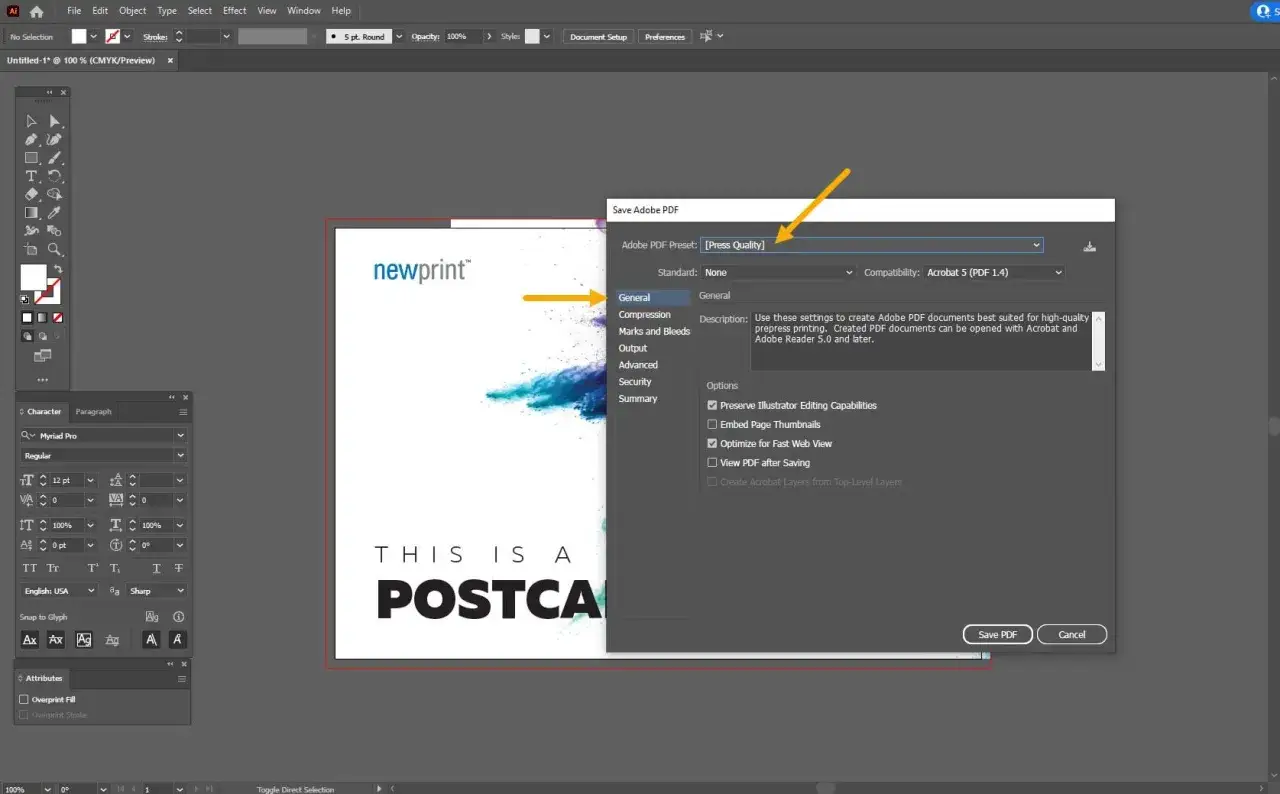Select the Direct Selection tool

(x=55, y=121)
